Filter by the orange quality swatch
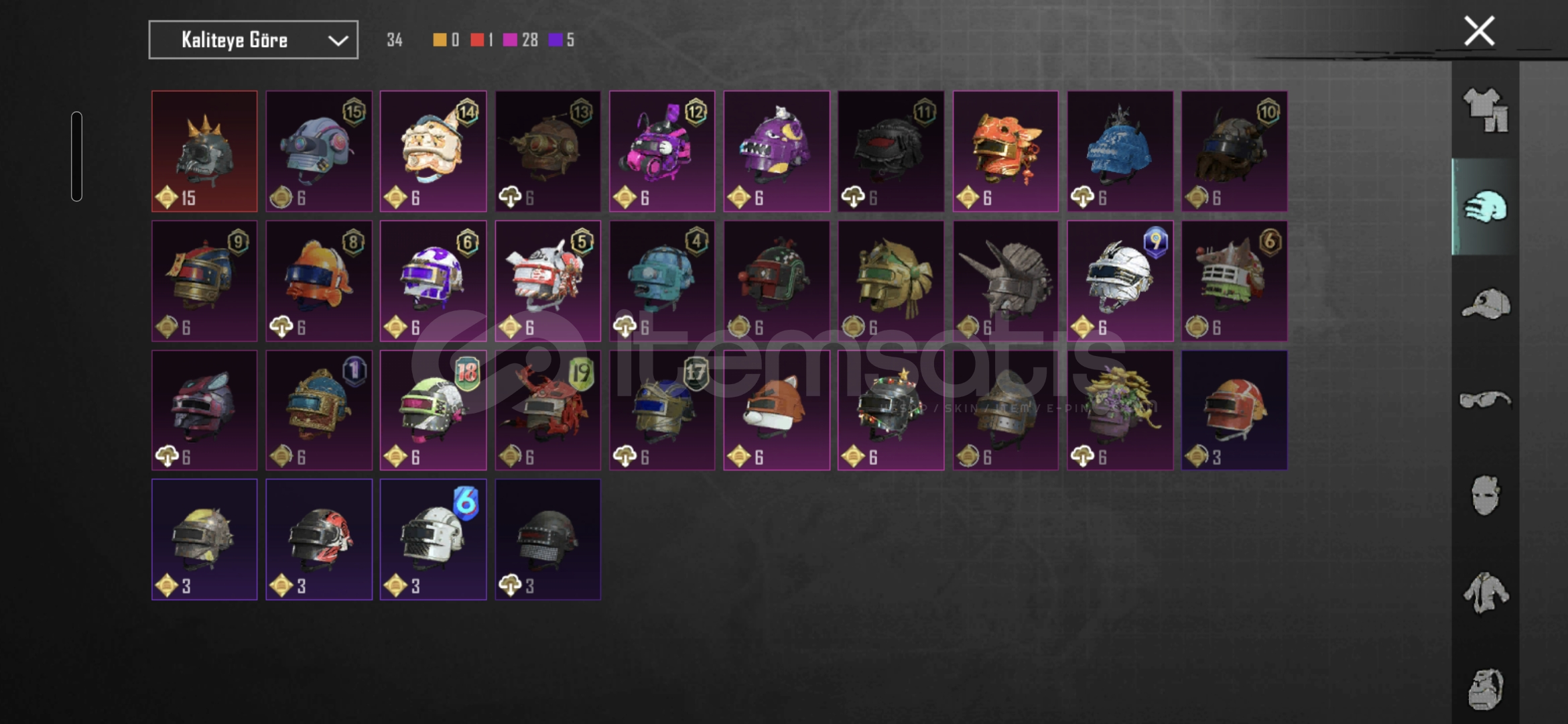 [440, 40]
